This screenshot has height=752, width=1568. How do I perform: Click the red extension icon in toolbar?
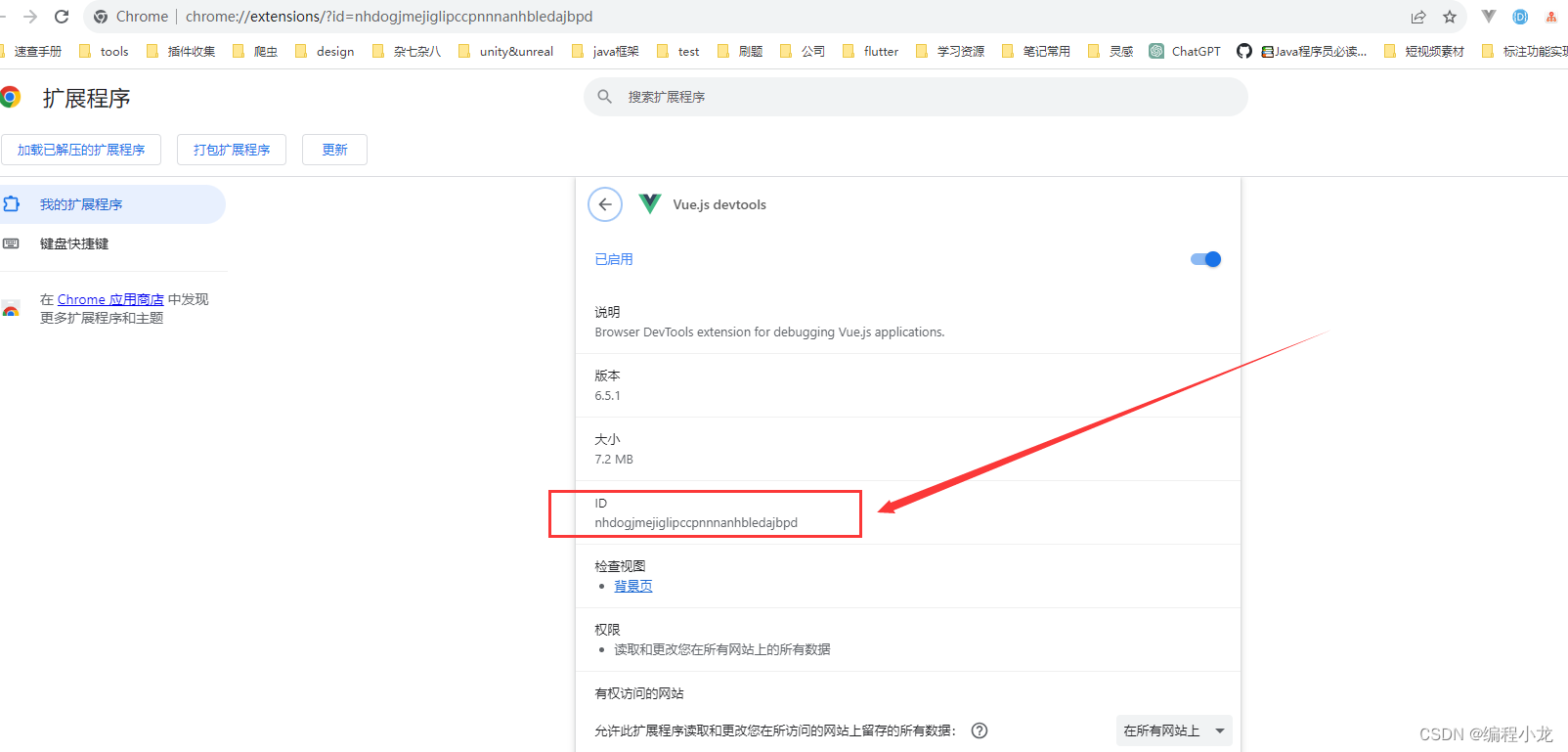click(1551, 17)
